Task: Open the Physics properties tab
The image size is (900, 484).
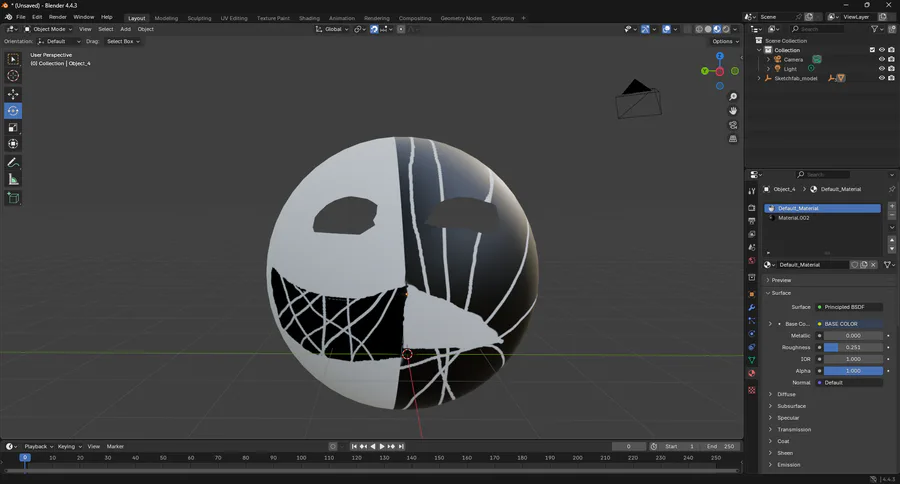Action: pyautogui.click(x=752, y=334)
